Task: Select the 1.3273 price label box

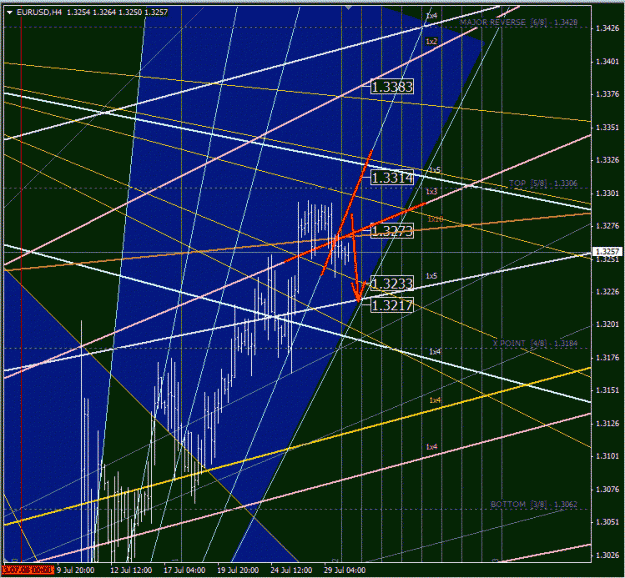Action: pos(392,230)
